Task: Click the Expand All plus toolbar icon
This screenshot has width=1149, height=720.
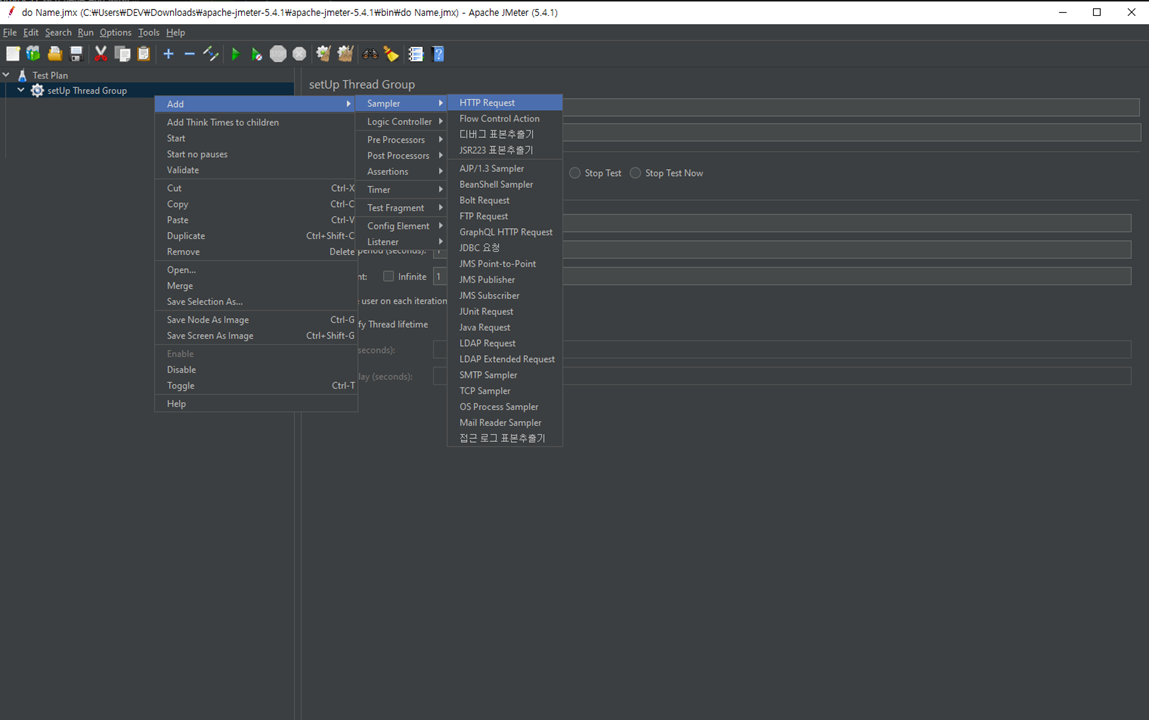Action: 169,54
